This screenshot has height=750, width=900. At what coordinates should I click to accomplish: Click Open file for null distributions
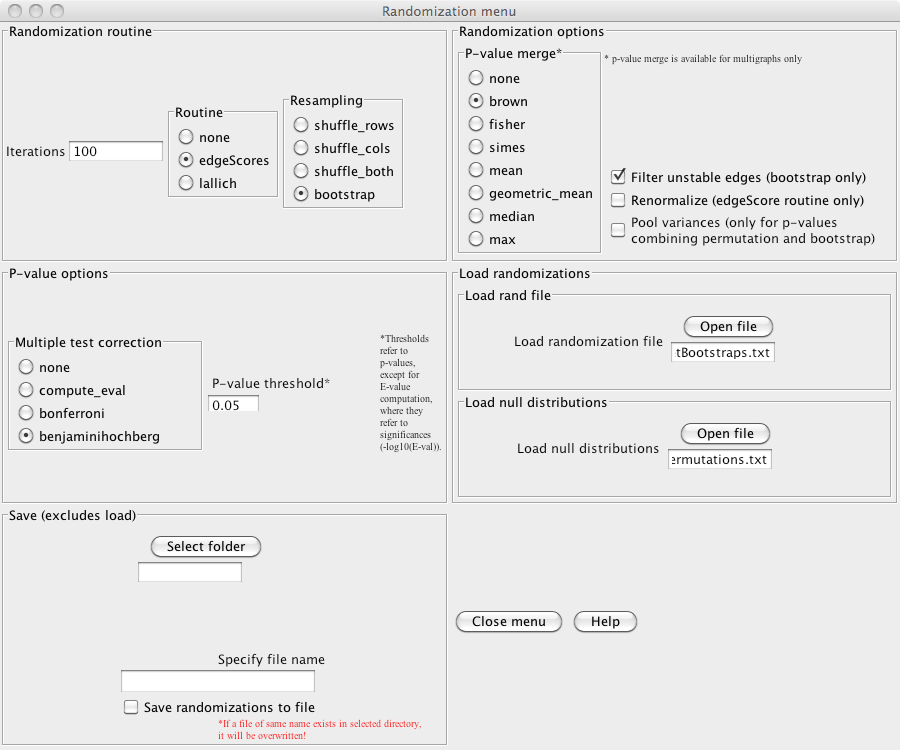point(725,434)
